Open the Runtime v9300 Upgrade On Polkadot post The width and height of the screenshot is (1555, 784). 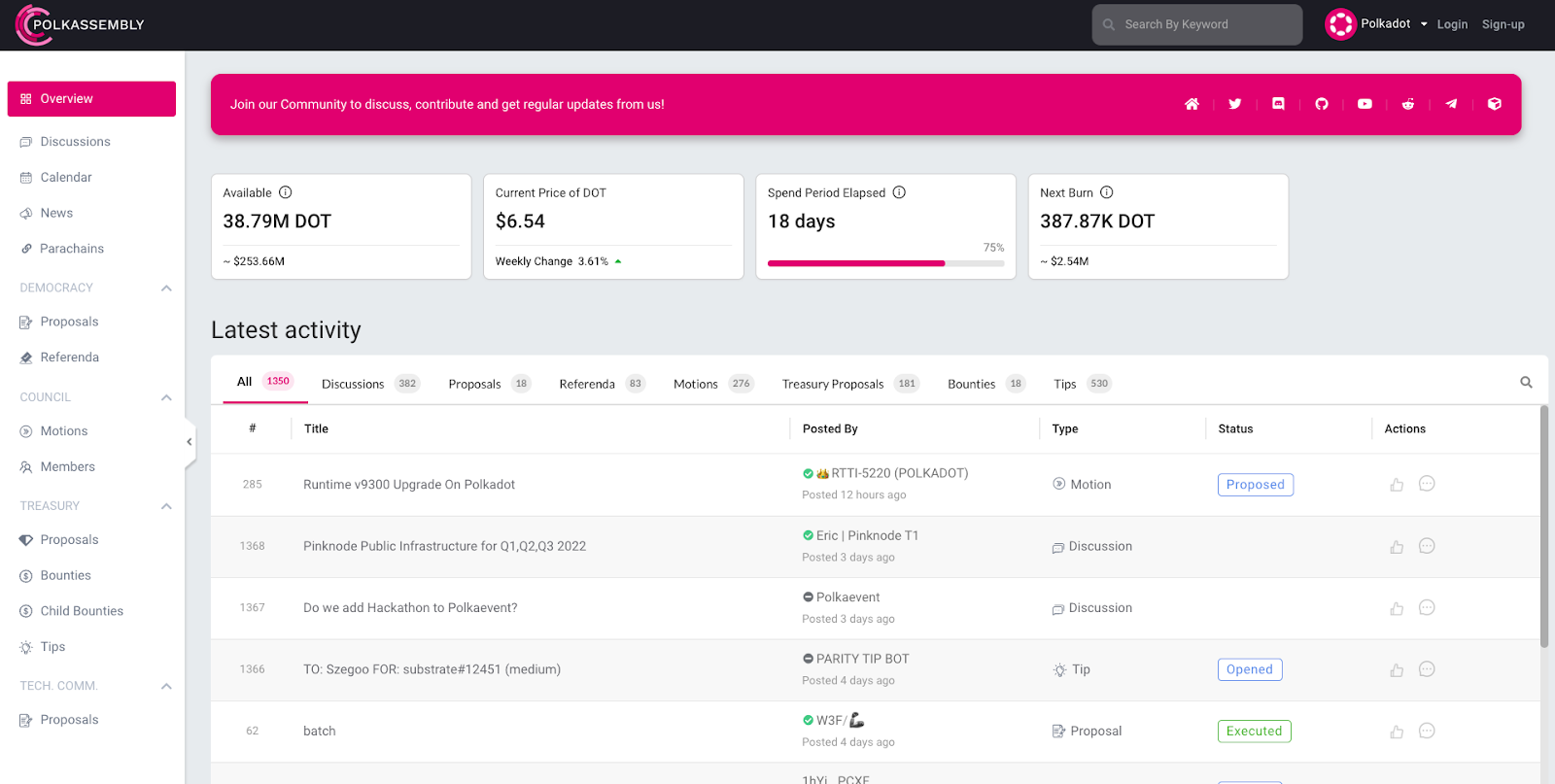click(x=409, y=485)
